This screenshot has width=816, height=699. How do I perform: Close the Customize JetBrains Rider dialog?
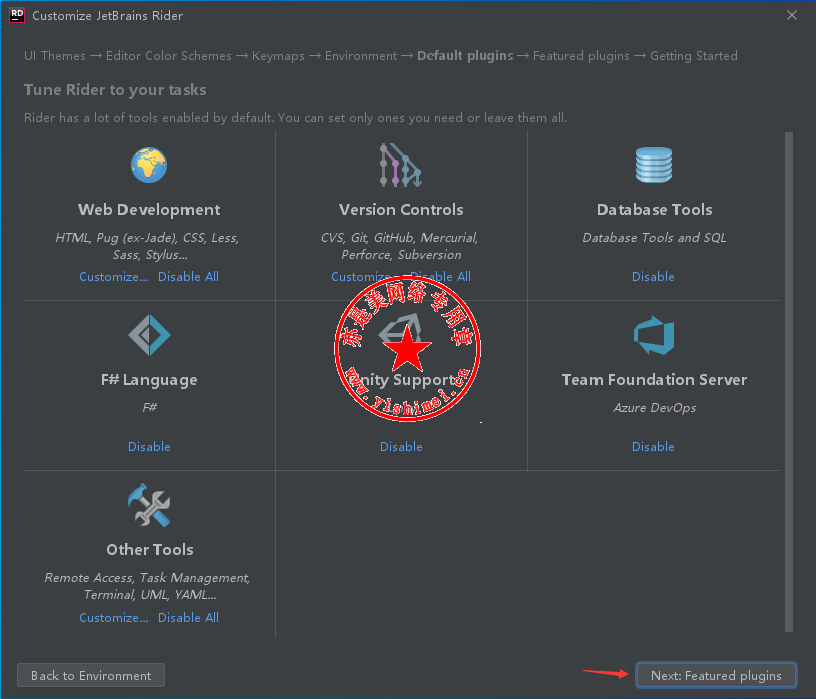[792, 15]
